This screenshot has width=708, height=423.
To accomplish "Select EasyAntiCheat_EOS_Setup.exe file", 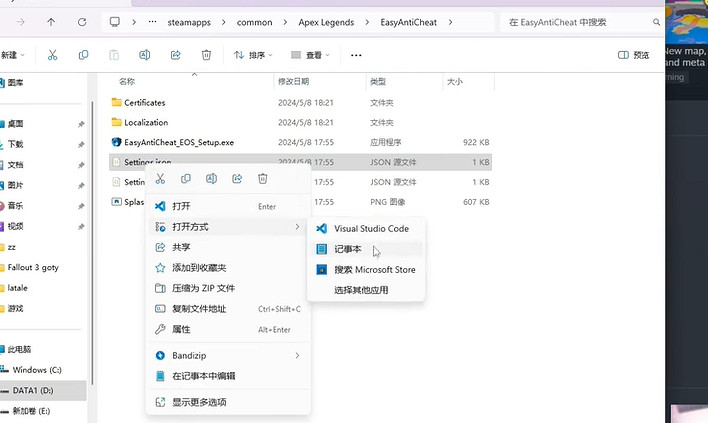I will click(x=301, y=143).
